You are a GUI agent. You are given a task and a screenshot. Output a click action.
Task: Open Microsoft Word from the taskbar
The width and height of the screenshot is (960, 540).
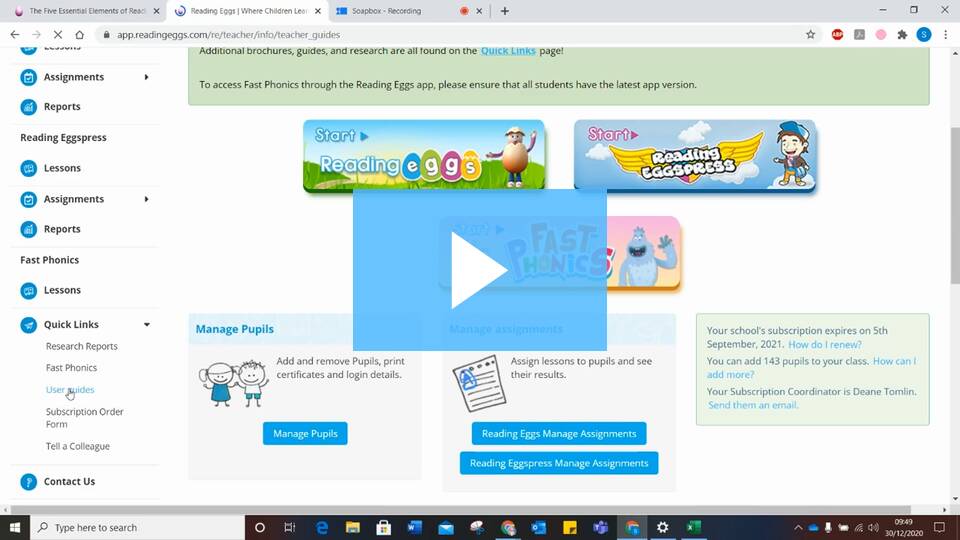coord(414,527)
